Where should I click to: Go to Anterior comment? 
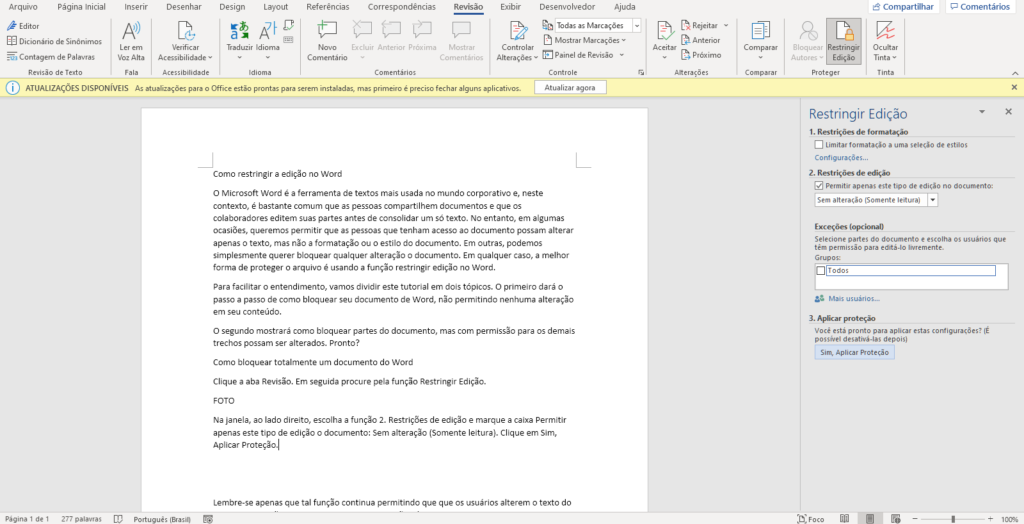coord(391,38)
